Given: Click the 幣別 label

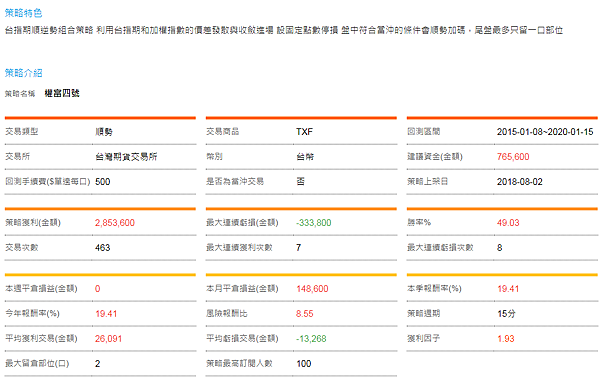Looking at the screenshot, I should 214,156.
